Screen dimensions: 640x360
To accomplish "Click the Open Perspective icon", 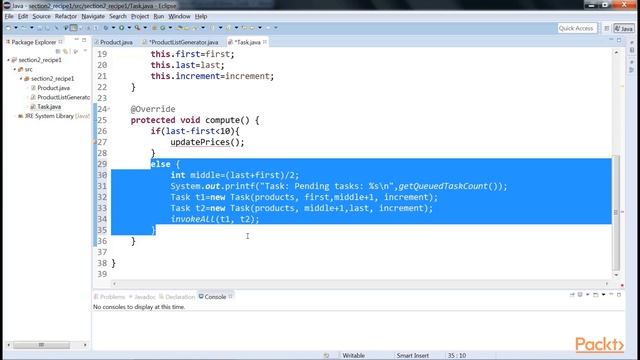I will click(607, 28).
